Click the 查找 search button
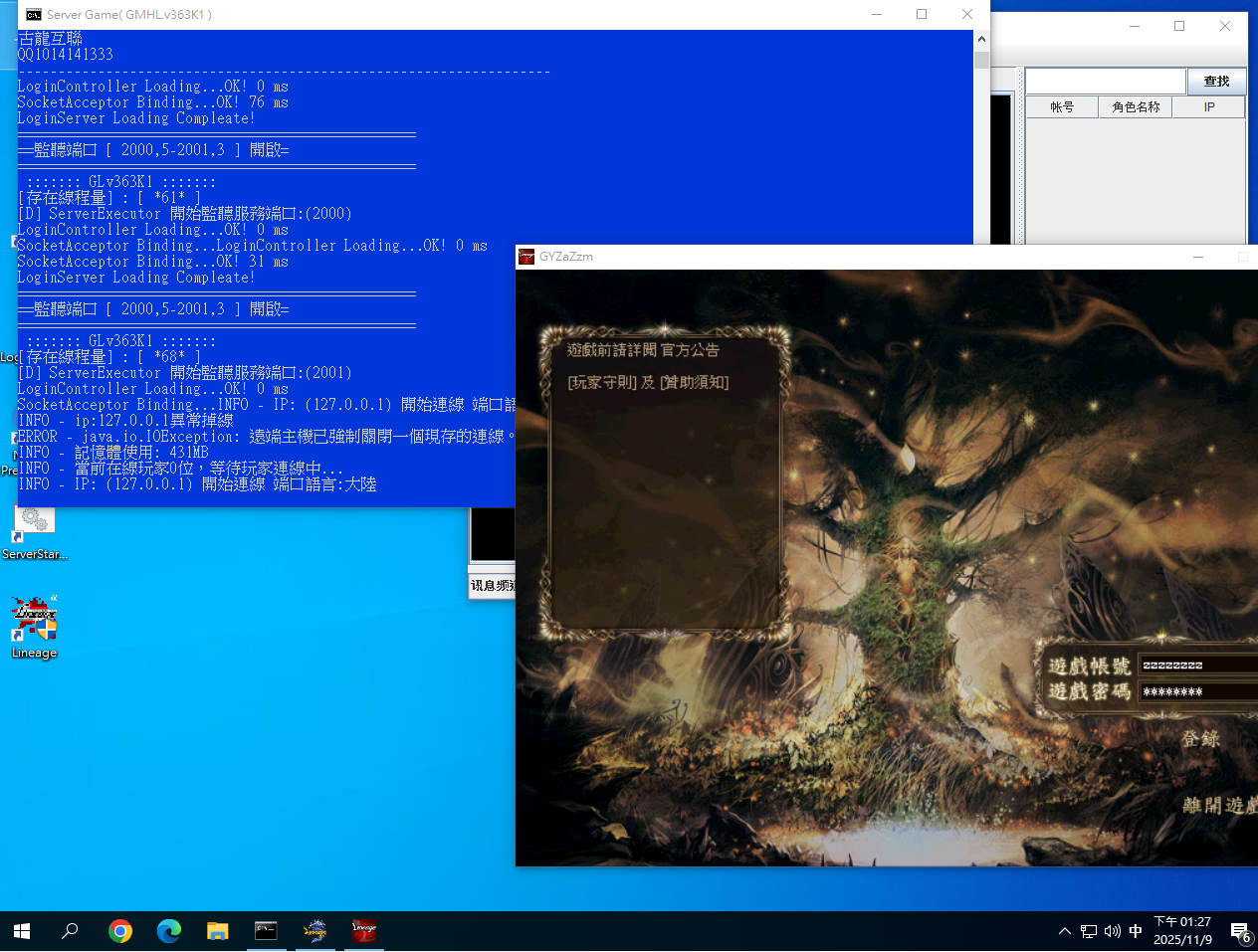This screenshot has height=952, width=1258. pos(1216,82)
